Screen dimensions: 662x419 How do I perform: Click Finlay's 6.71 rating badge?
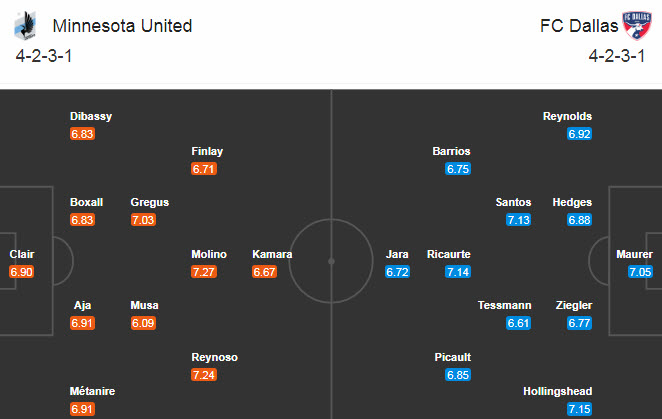point(204,169)
